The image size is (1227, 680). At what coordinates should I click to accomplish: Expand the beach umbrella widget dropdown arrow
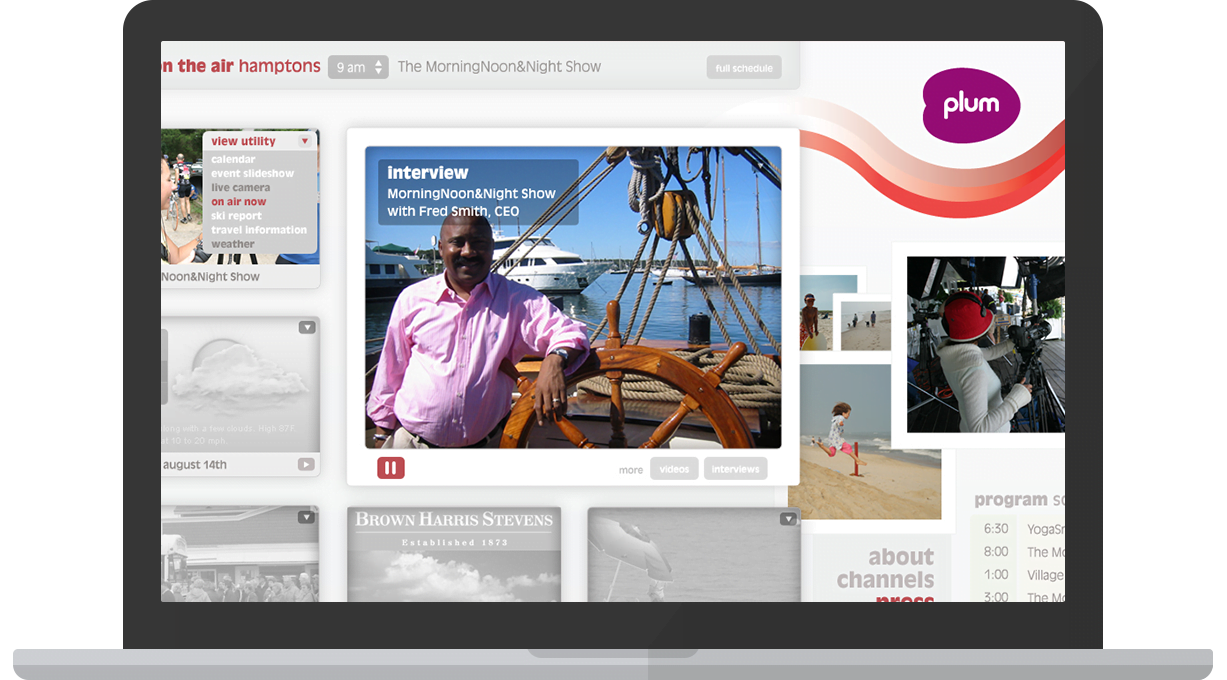tap(788, 518)
